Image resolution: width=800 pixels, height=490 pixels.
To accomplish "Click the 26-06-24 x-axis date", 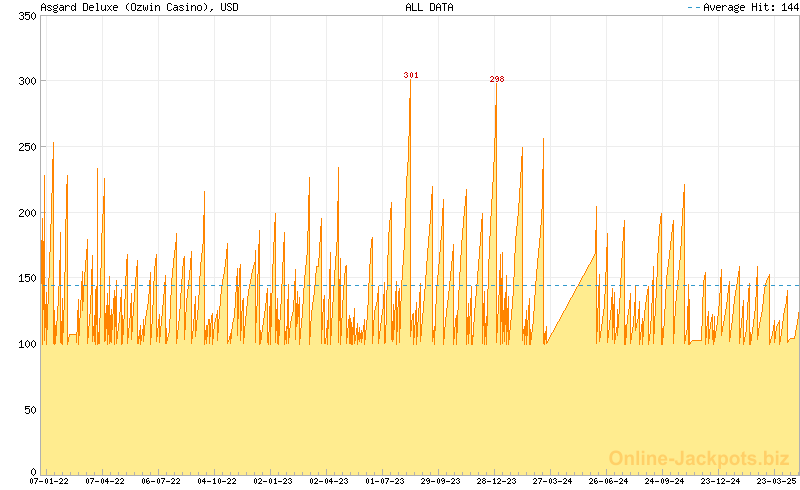I will tap(608, 481).
